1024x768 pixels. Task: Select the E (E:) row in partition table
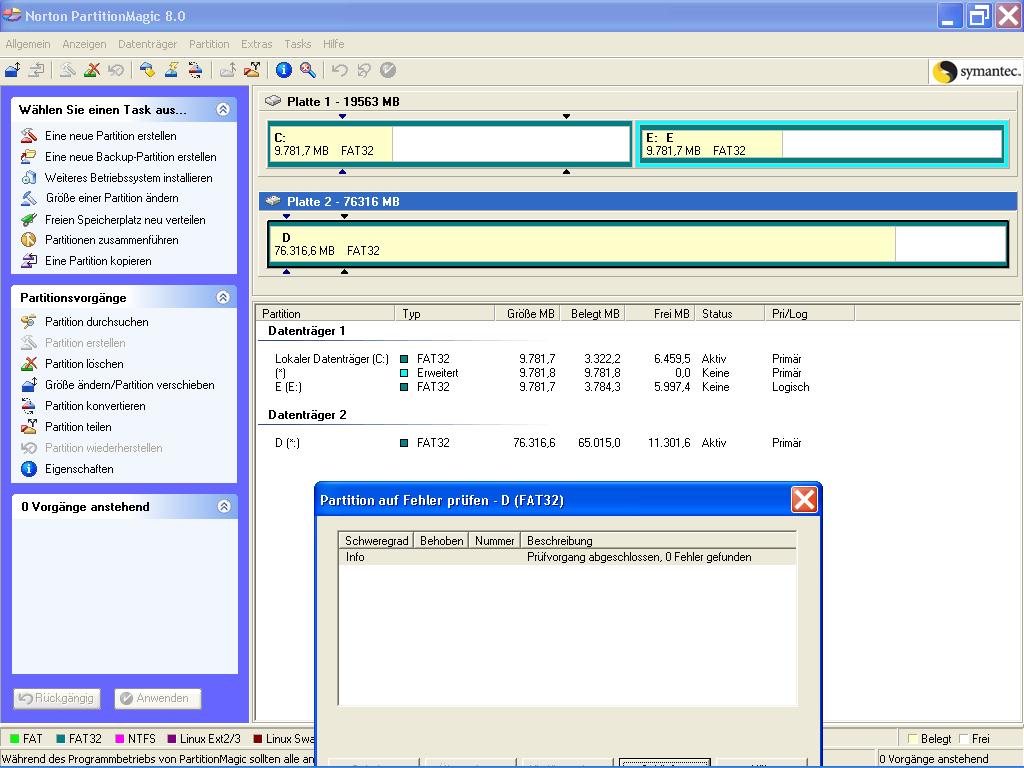point(542,387)
